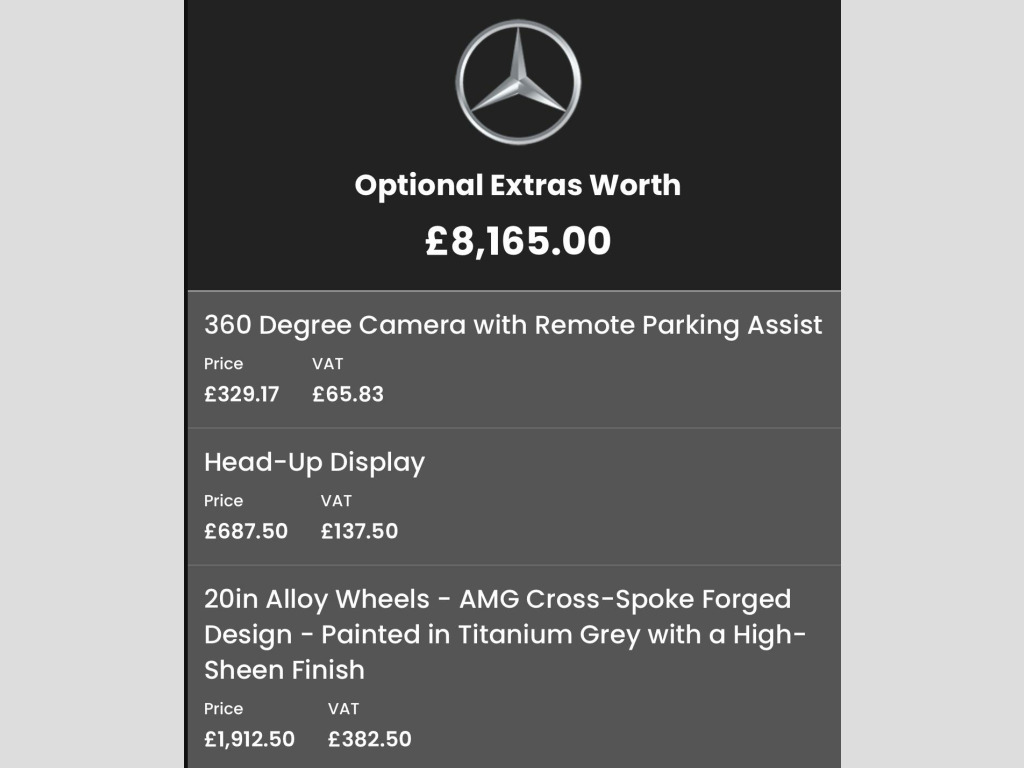
Task: Click the £8,165.00 total value
Action: coord(518,241)
